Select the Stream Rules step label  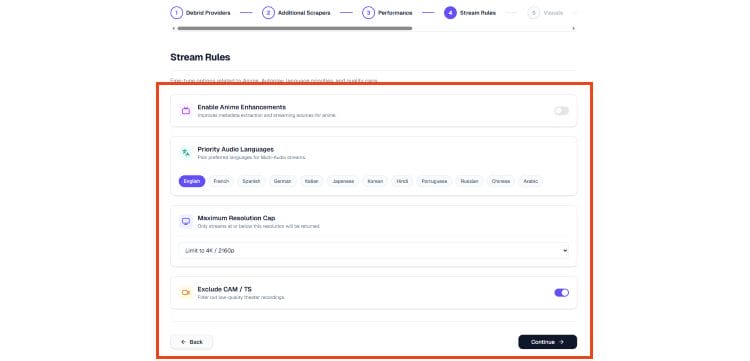tap(478, 13)
